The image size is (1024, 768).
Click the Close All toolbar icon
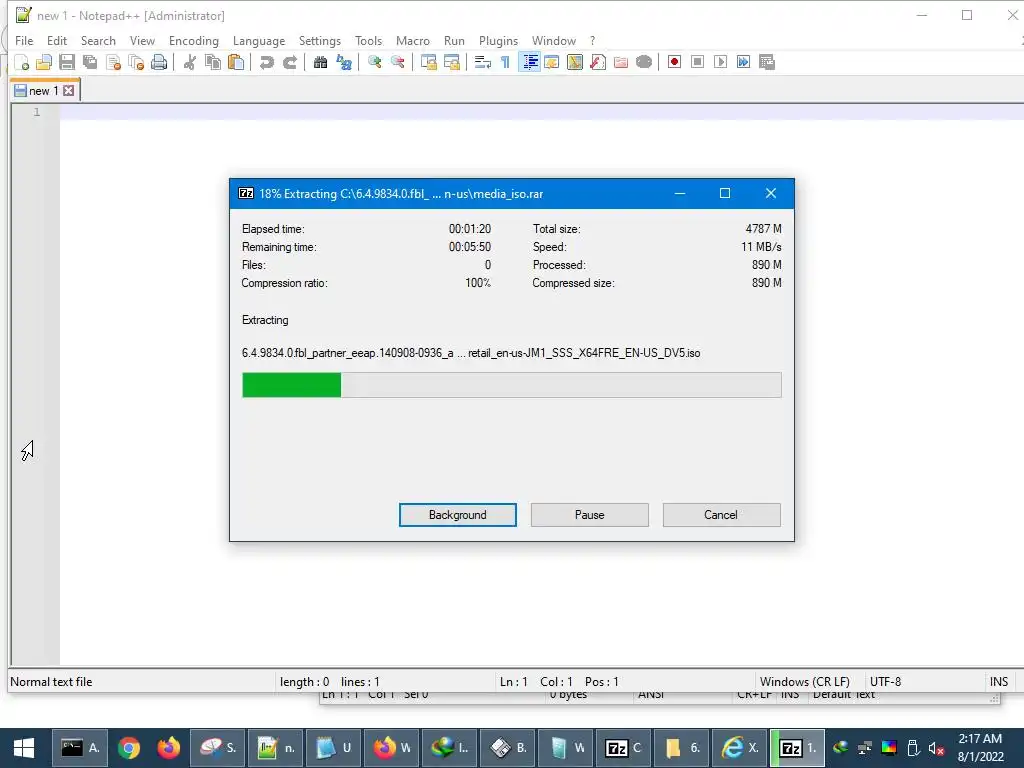(136, 62)
